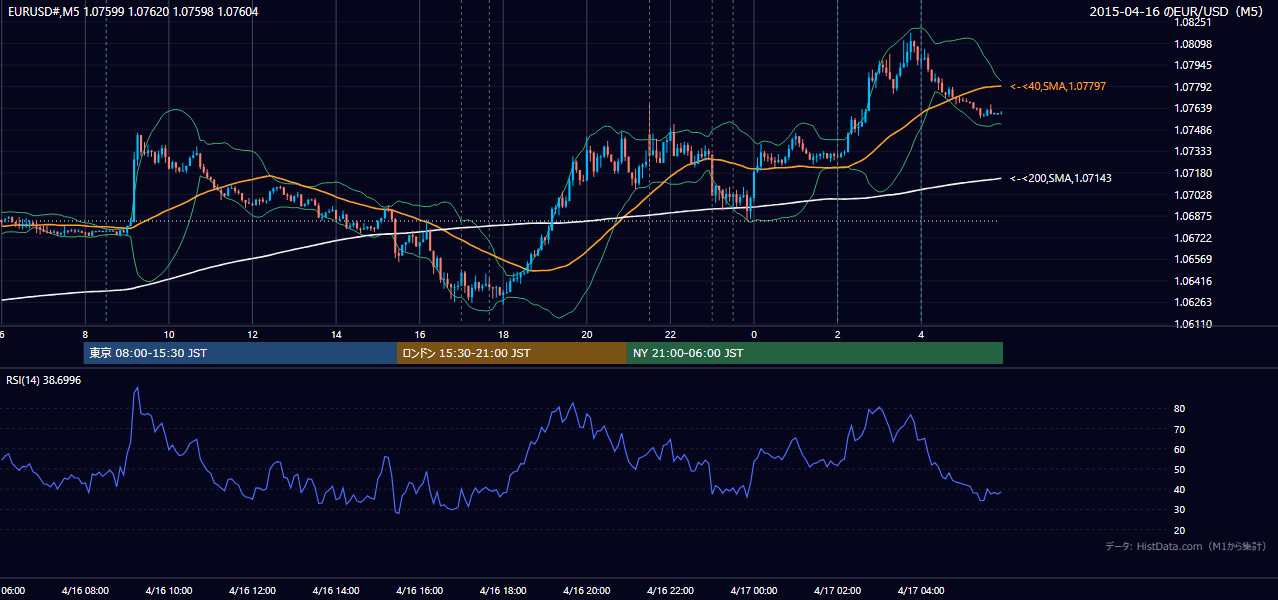
Task: Click price axis value 1.06722
Action: (x=1194, y=239)
